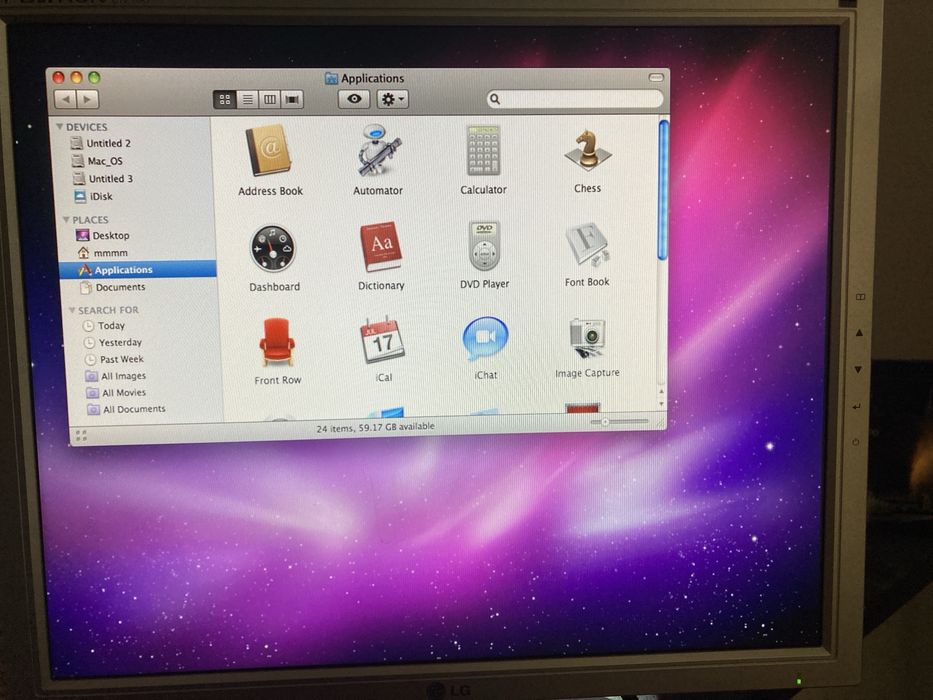
Task: Click the '24 items, 59.17 GB available' status text
Action: 375,427
